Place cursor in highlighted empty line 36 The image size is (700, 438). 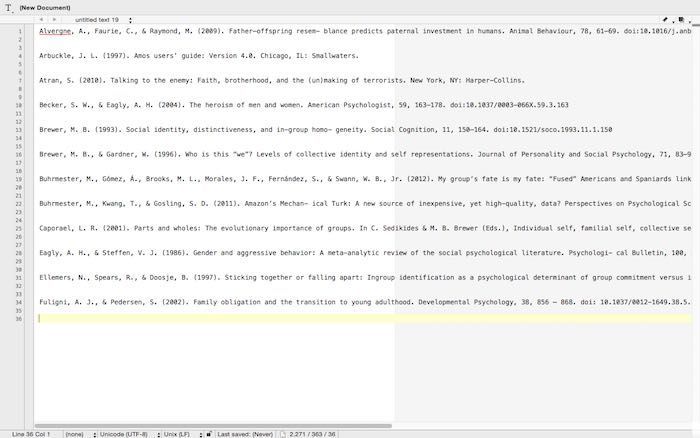point(365,318)
